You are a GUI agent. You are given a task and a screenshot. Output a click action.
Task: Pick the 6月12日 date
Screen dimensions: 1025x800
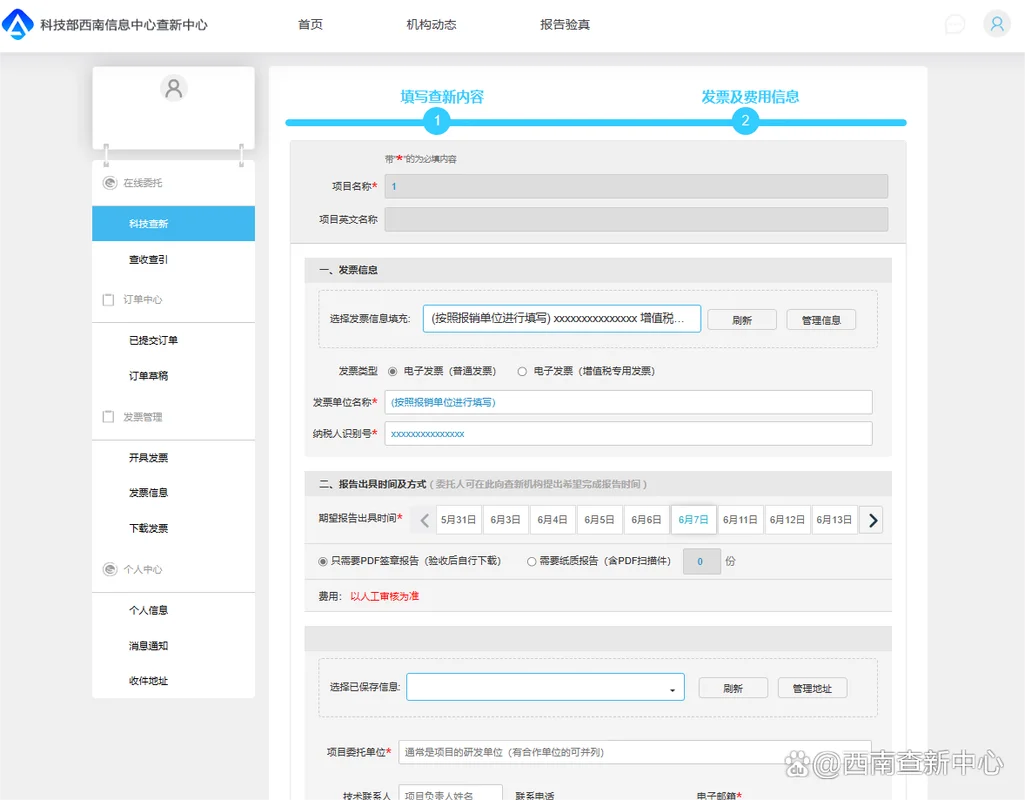point(787,520)
